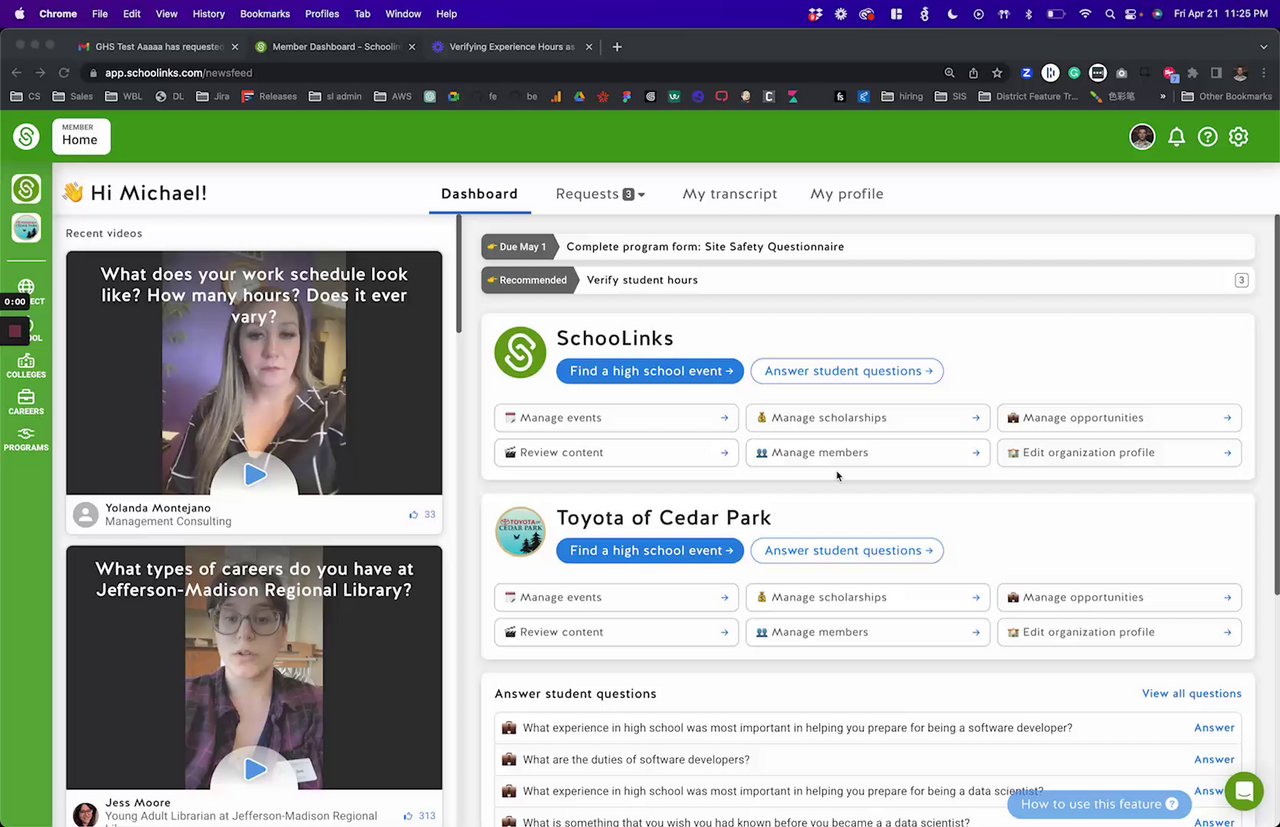Viewport: 1280px width, 827px height.
Task: Open the user profile avatar in header
Action: pos(1142,137)
